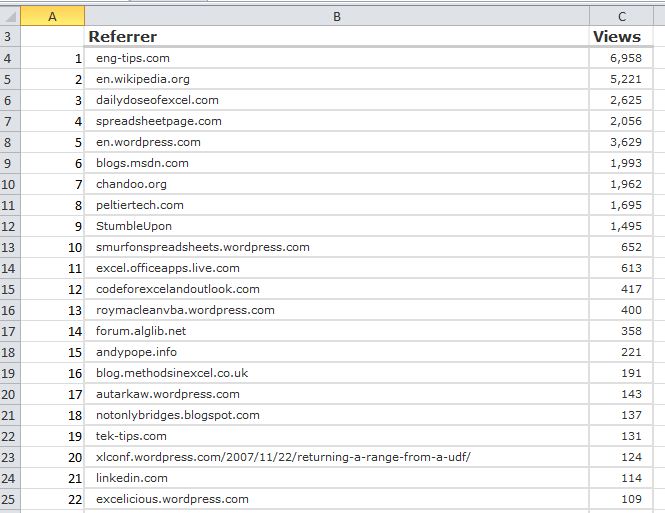
Task: Select row 3 header
Action: click(x=10, y=37)
